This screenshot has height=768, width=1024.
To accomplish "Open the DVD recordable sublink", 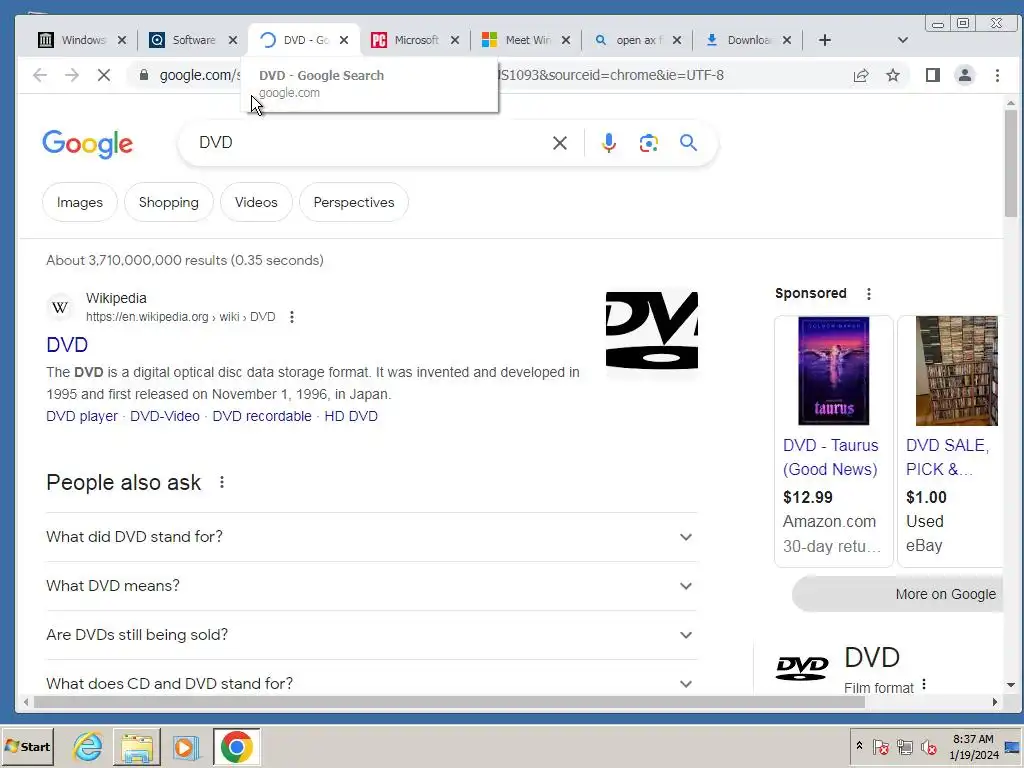I will (x=262, y=416).
